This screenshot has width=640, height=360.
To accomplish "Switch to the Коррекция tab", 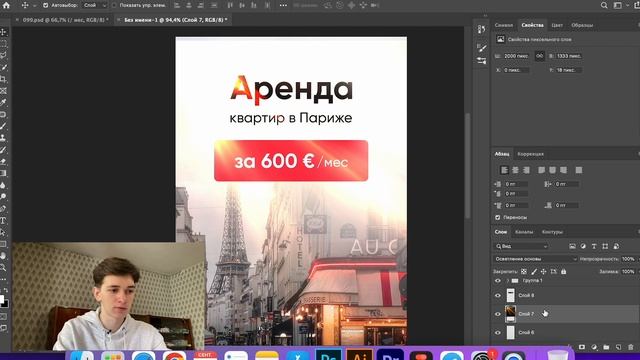I will click(x=530, y=154).
